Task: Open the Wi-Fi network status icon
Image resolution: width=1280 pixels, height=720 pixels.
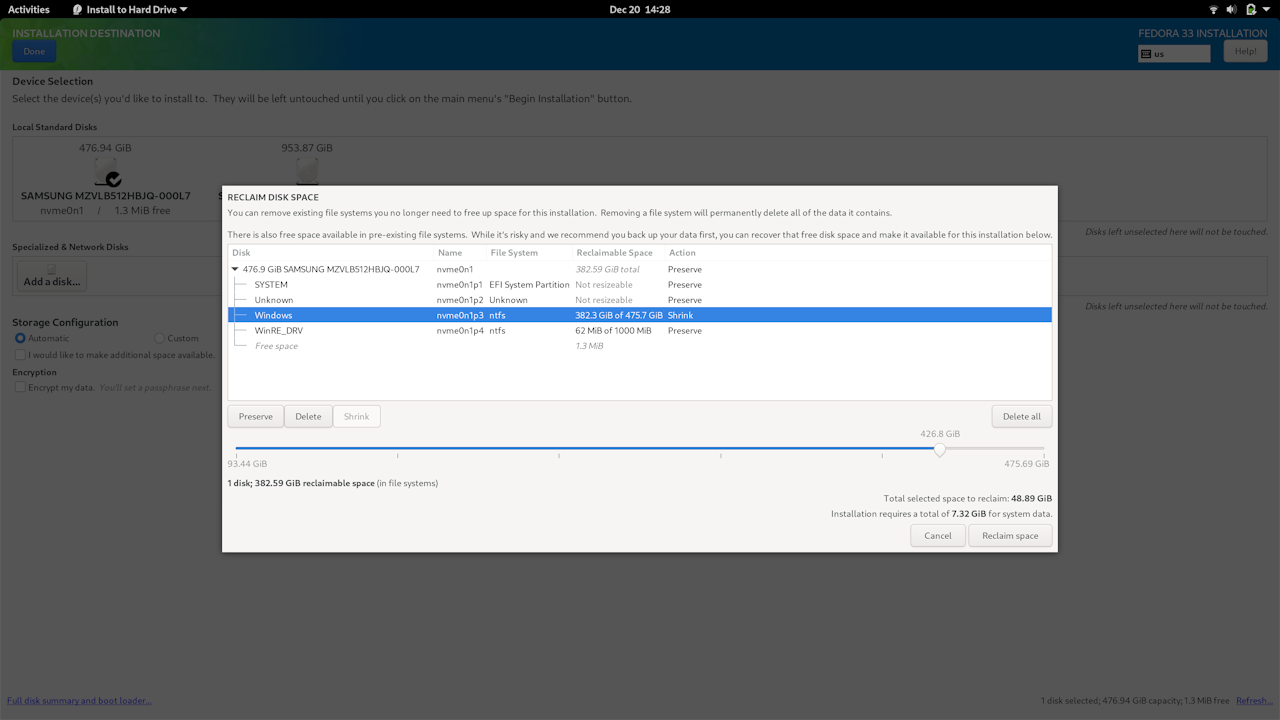Action: click(x=1214, y=9)
